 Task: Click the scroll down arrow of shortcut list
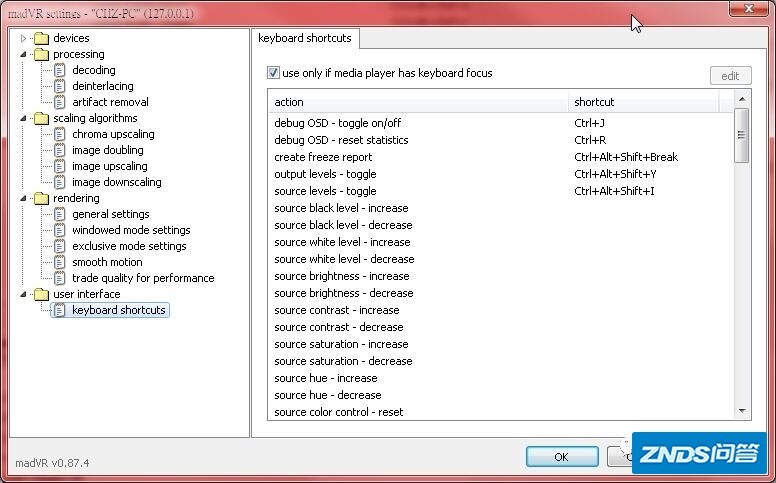(x=742, y=411)
